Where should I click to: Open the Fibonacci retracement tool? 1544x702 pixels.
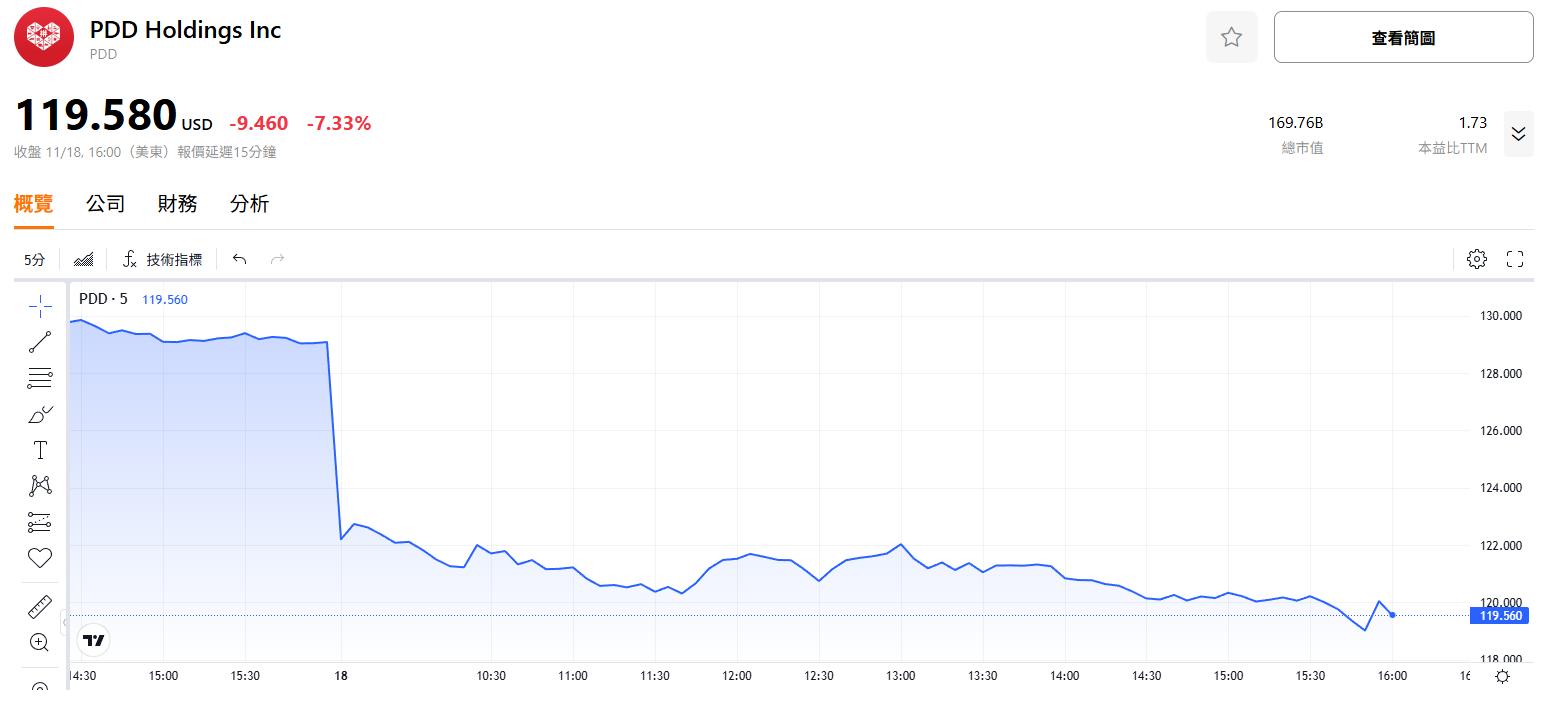click(x=40, y=378)
